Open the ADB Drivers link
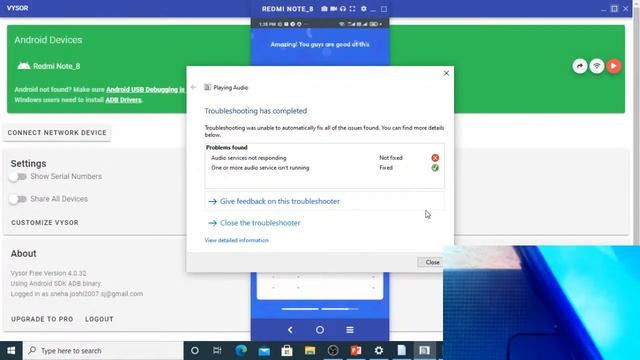 (123, 100)
